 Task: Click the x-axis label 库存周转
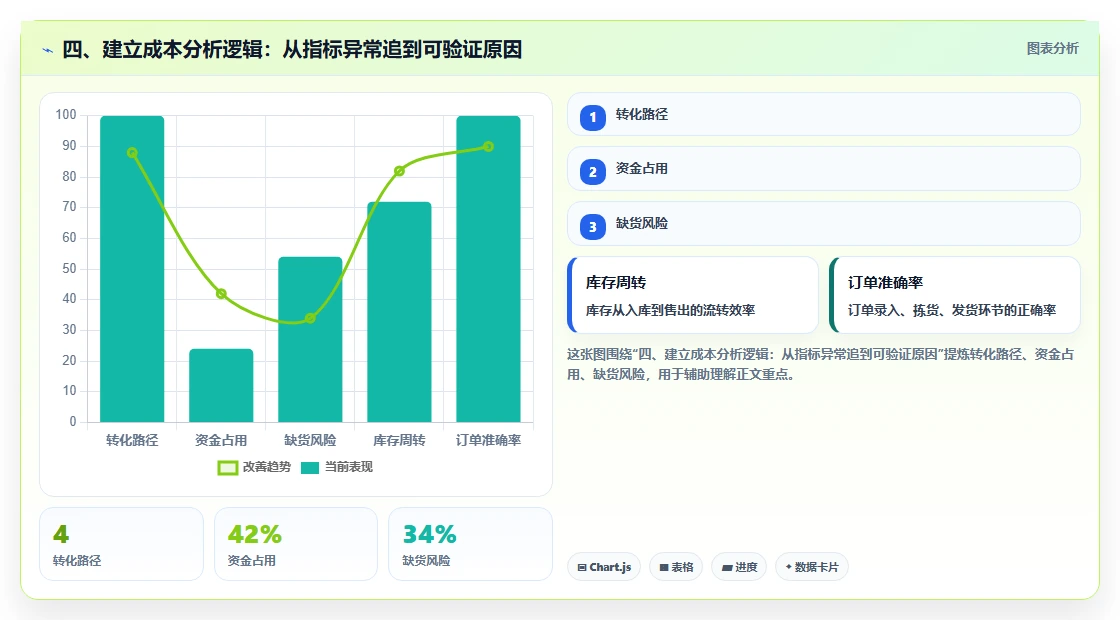(x=399, y=441)
